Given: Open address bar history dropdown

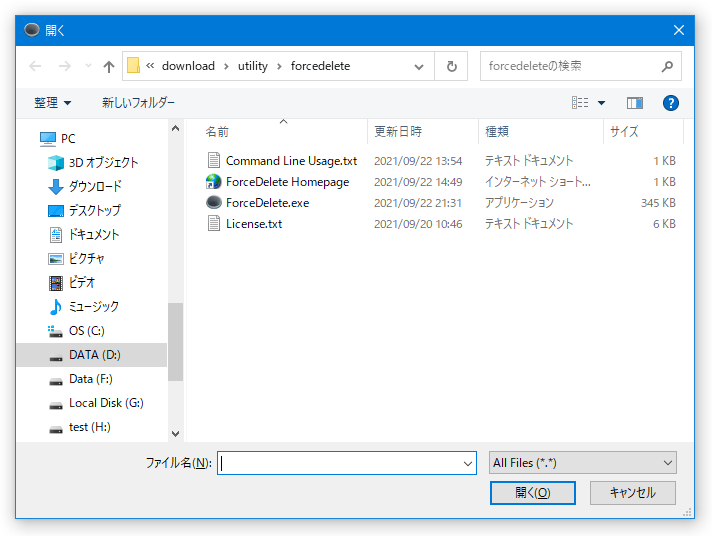Looking at the screenshot, I should (419, 67).
